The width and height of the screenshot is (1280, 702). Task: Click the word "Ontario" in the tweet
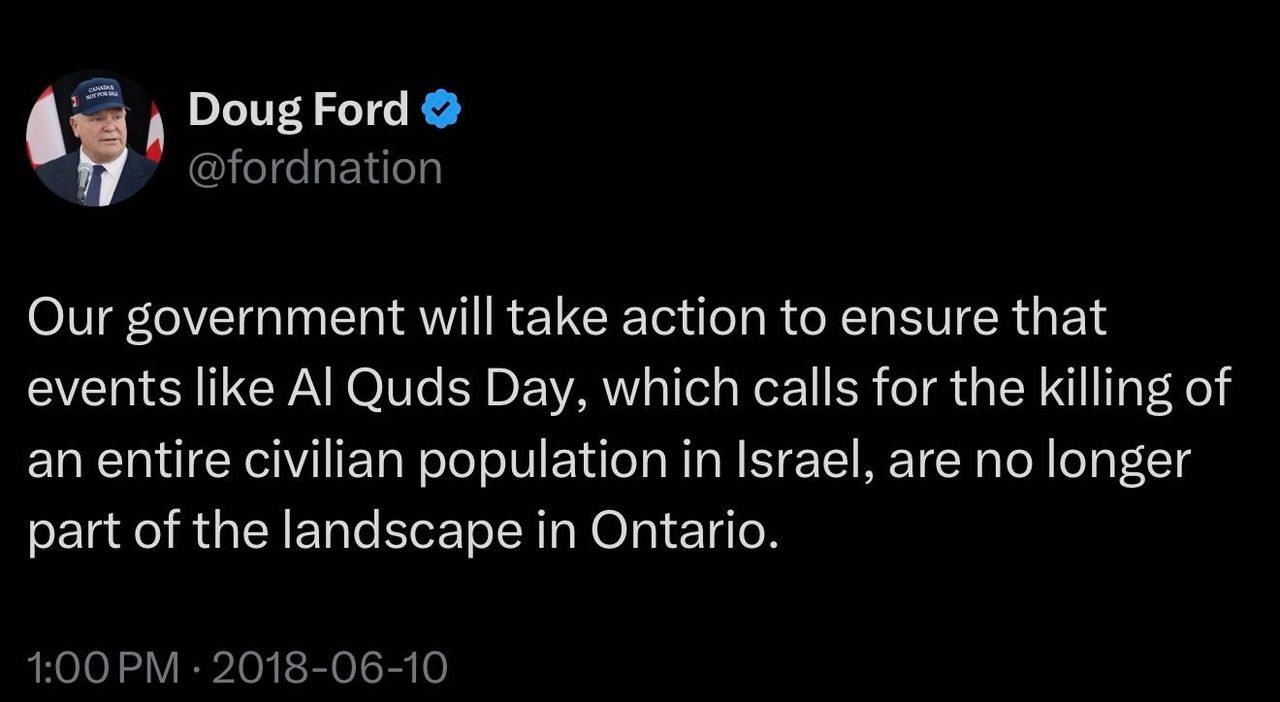tap(681, 530)
